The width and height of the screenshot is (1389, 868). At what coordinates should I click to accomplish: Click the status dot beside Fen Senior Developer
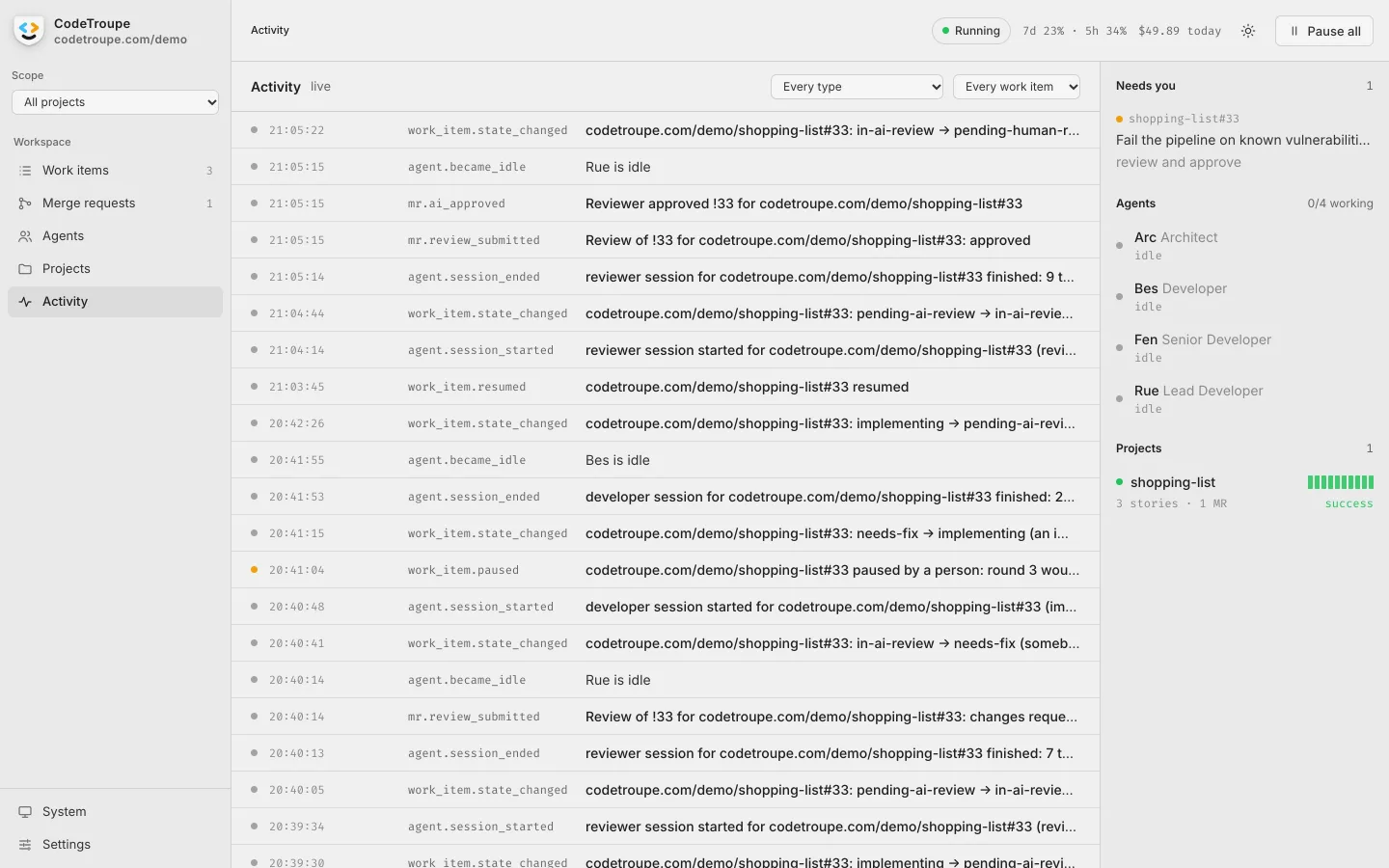click(x=1119, y=348)
